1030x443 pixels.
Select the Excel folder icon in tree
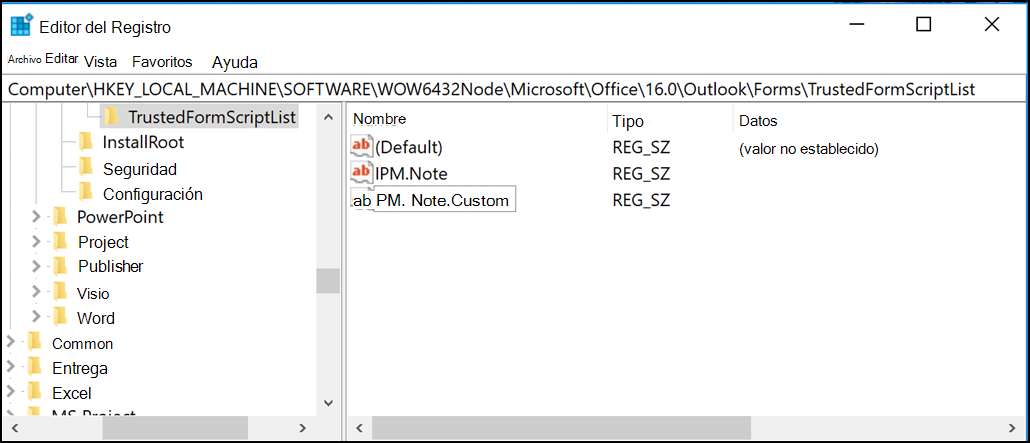[x=35, y=392]
